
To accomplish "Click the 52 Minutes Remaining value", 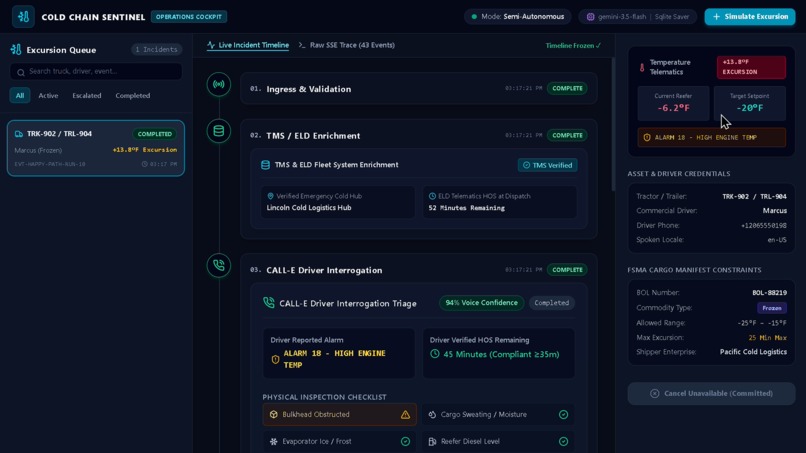I will 467,208.
